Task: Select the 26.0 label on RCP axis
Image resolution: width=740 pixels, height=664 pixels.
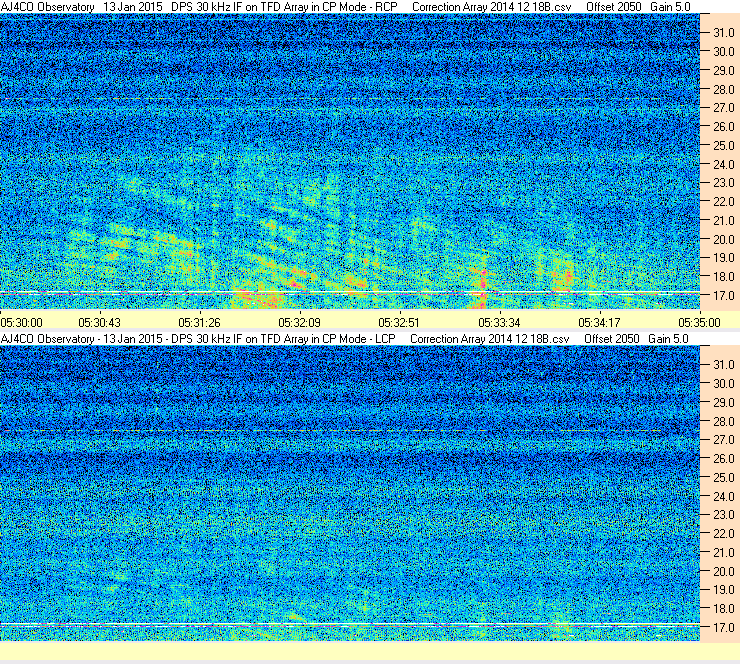Action: tap(724, 126)
